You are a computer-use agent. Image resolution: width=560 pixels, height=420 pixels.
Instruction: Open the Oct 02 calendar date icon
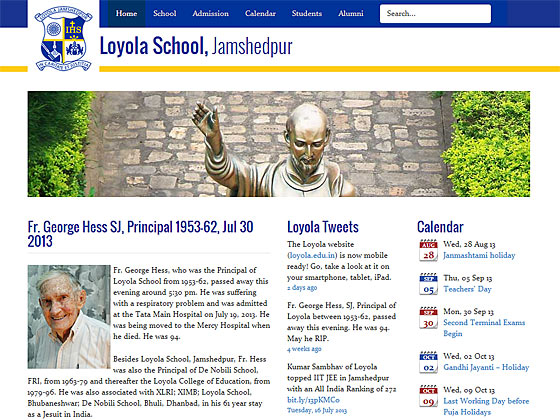[x=428, y=362]
